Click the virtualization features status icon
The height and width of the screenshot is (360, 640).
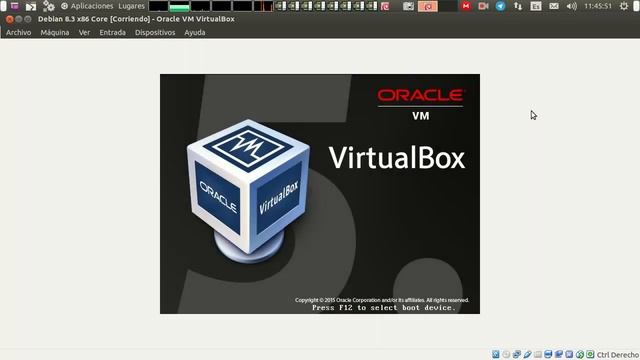coord(569,354)
